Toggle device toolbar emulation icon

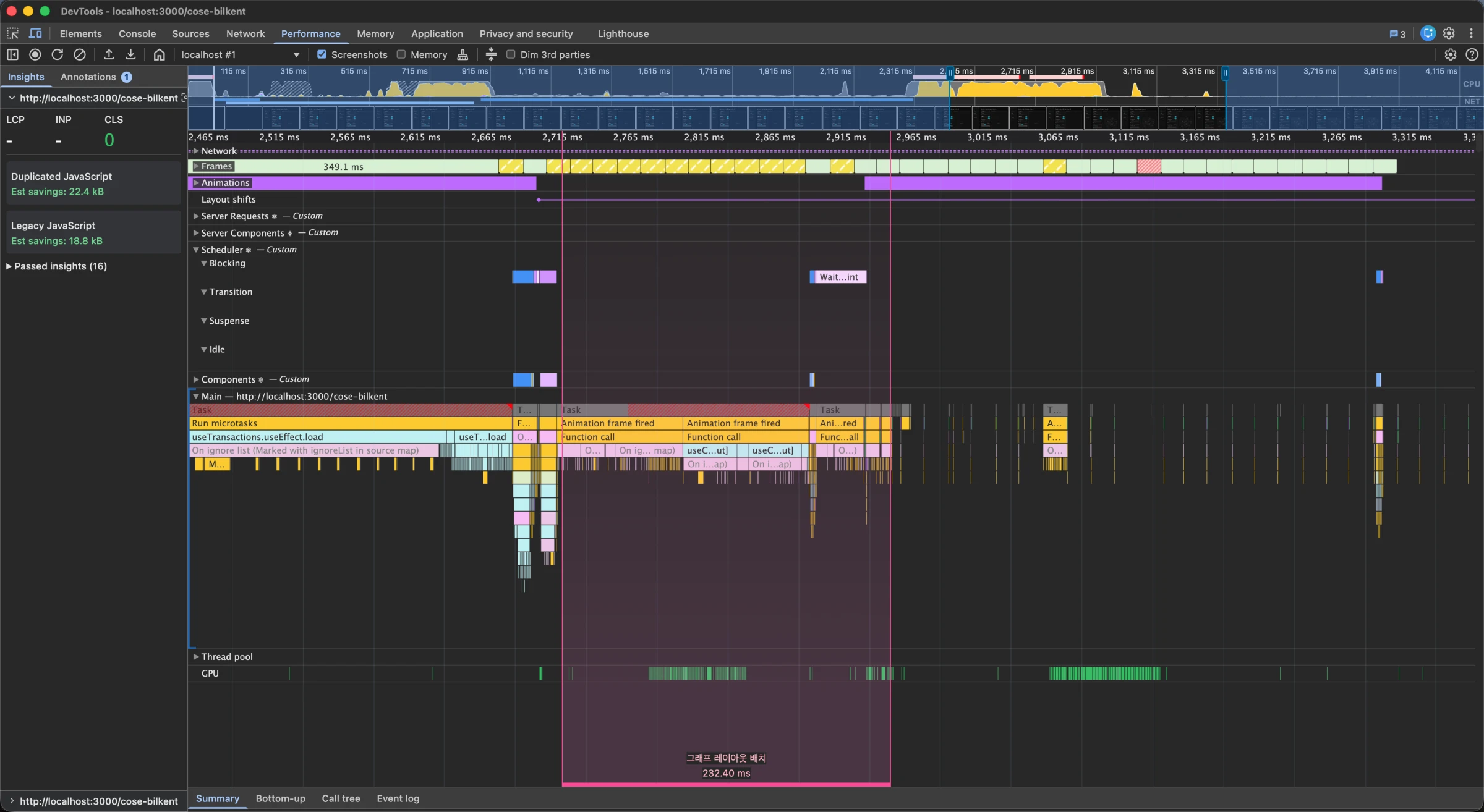(x=35, y=33)
